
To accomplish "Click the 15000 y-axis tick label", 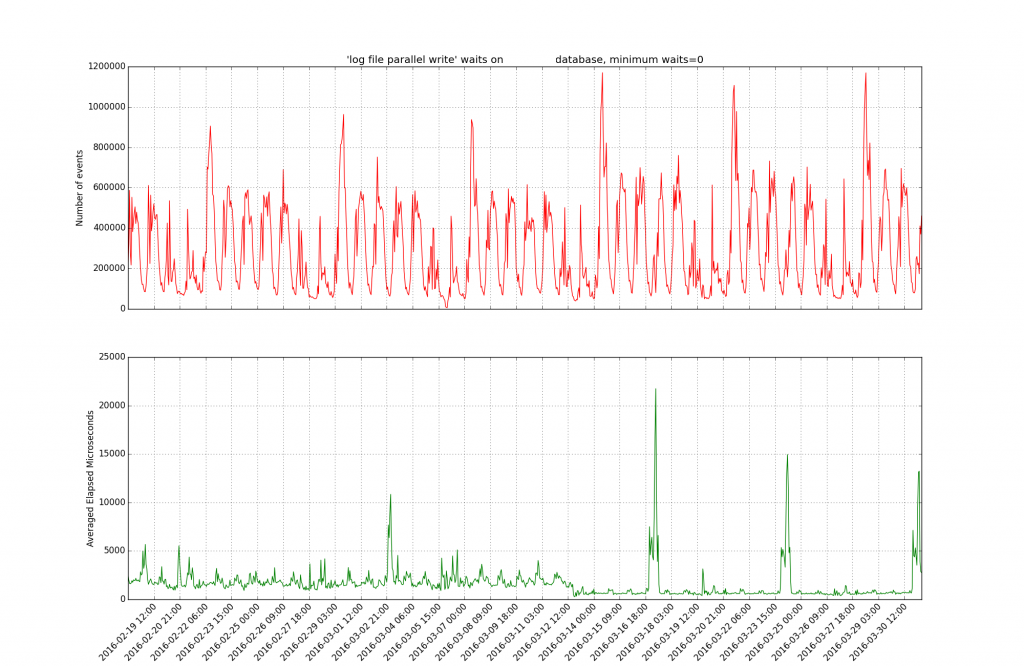I will (x=109, y=454).
